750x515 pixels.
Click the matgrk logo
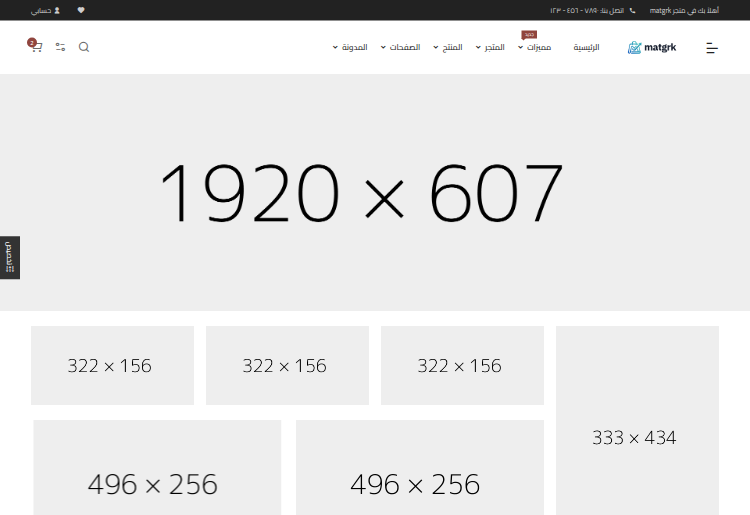[652, 47]
